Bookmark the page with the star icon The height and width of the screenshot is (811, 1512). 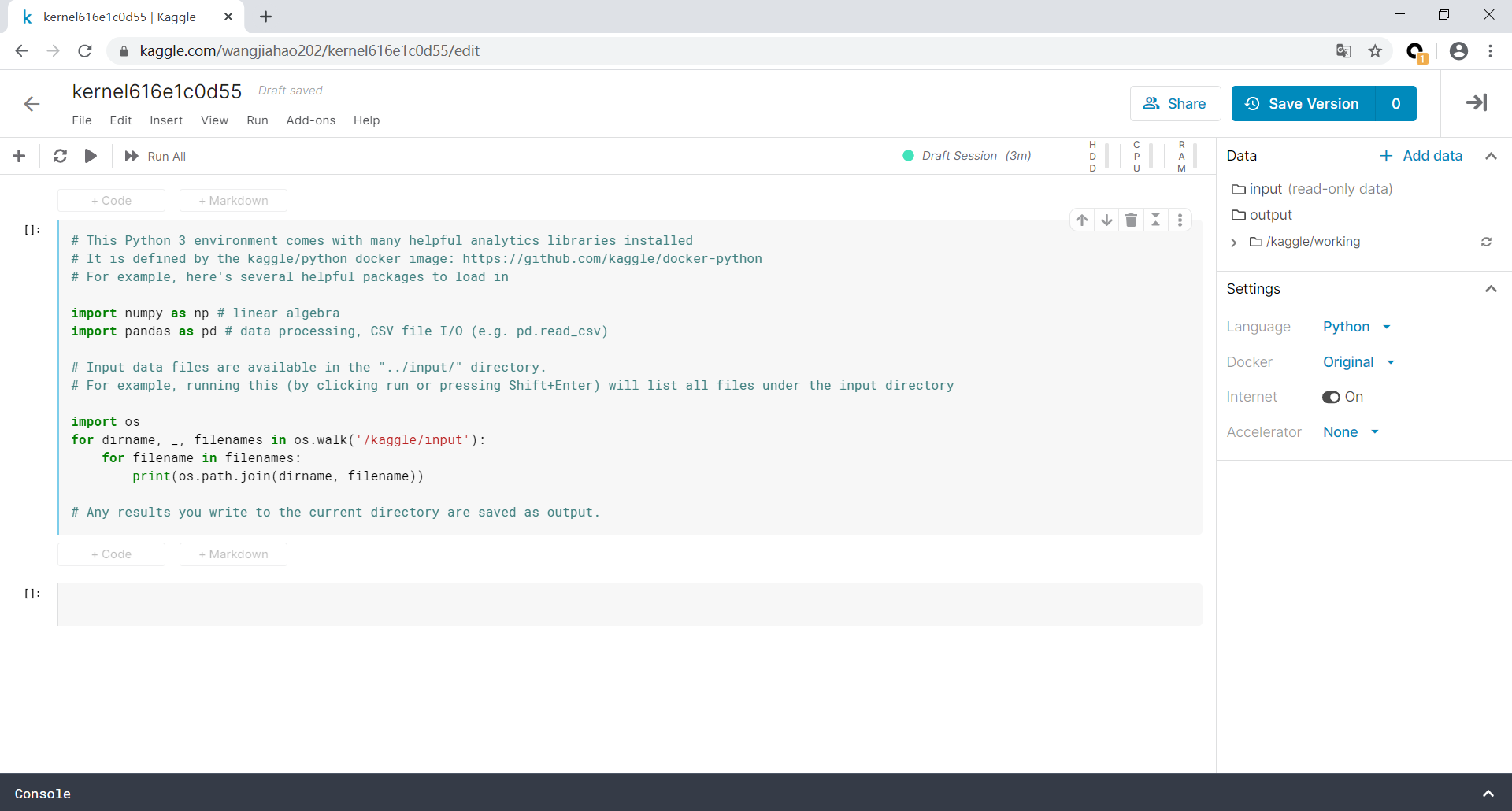pos(1375,51)
